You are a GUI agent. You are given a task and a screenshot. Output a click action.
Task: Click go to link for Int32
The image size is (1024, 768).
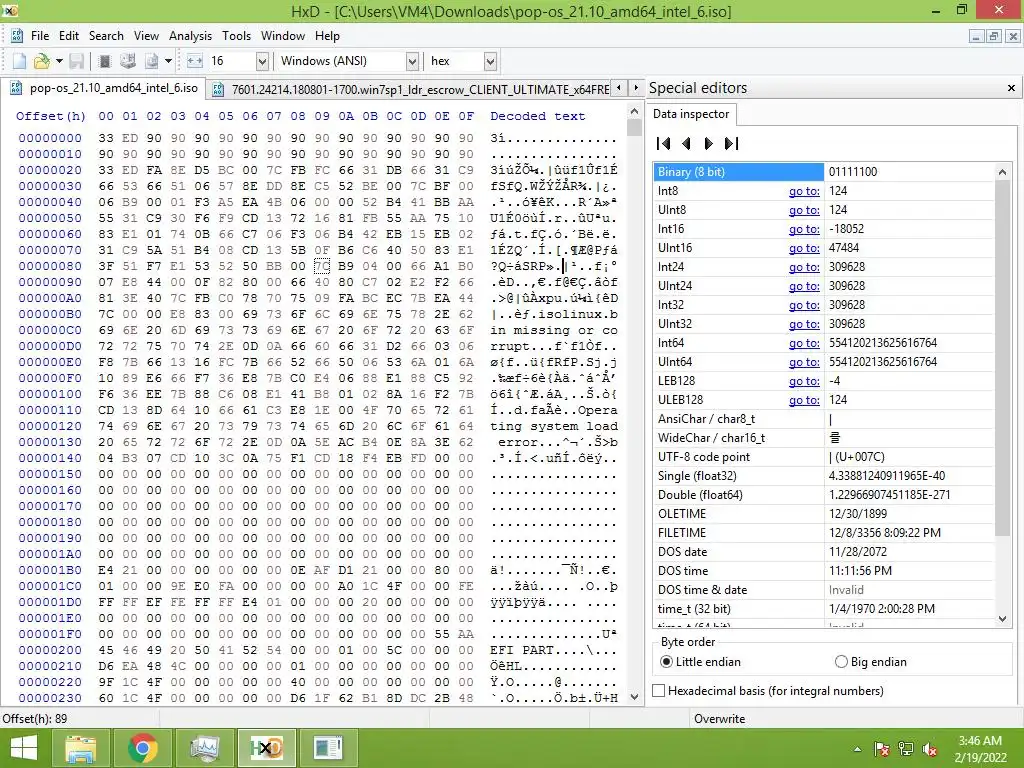(x=804, y=305)
